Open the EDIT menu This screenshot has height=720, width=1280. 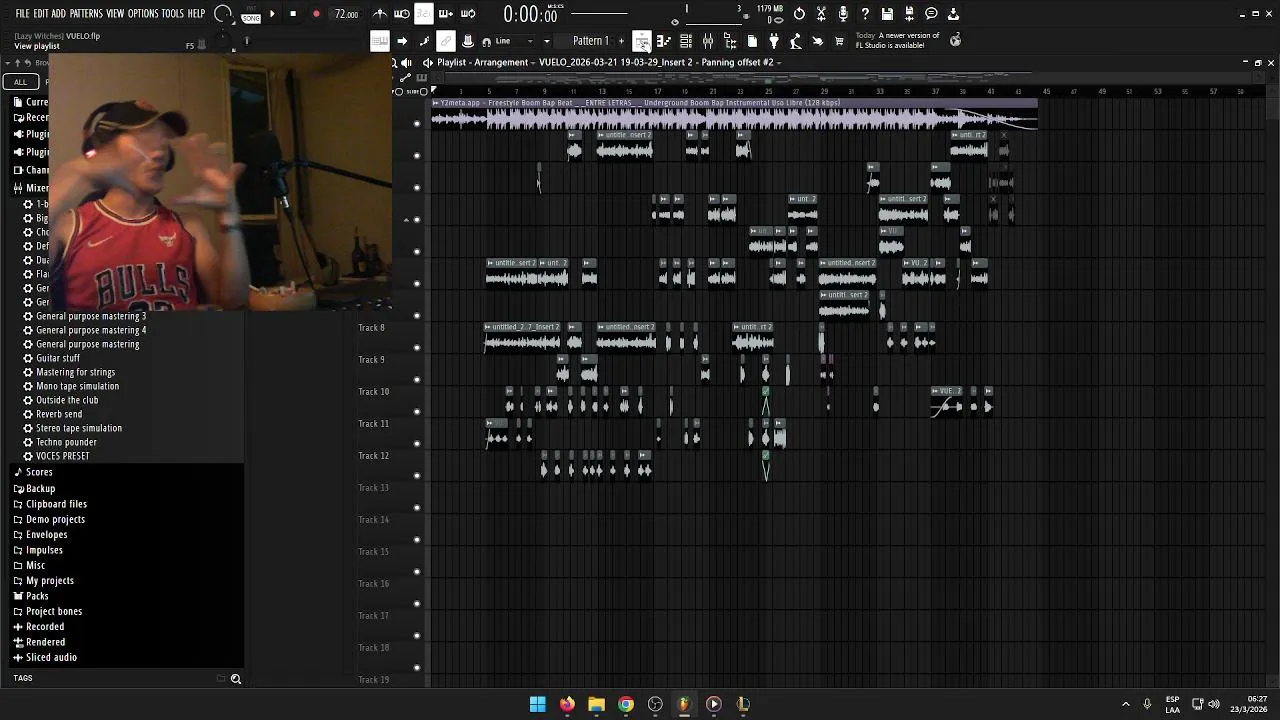[41, 14]
